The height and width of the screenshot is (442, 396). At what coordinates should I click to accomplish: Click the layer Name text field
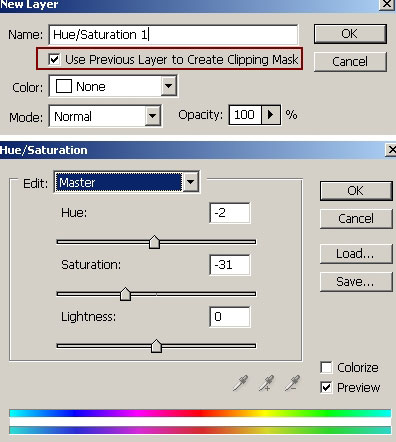pyautogui.click(x=173, y=34)
